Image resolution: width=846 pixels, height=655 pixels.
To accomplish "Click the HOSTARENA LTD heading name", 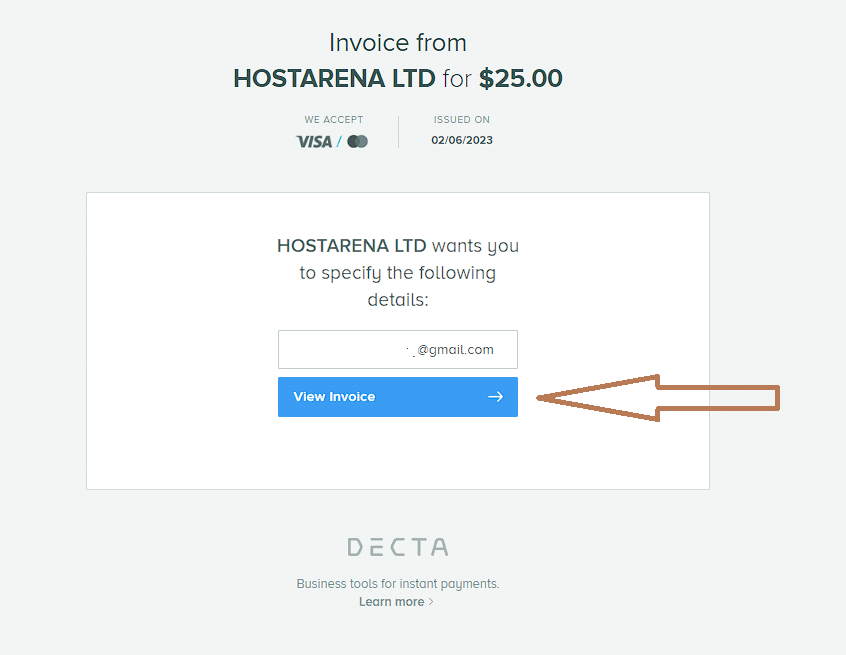I will coord(334,78).
